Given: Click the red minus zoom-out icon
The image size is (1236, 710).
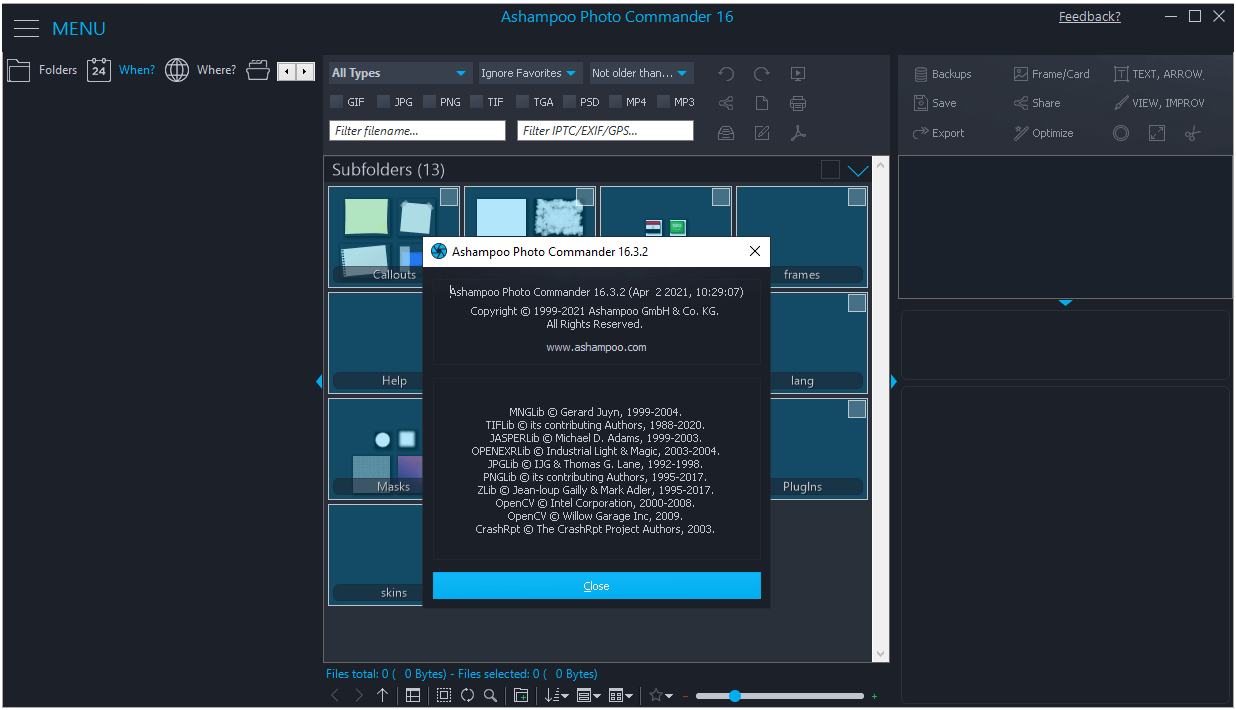Looking at the screenshot, I should [685, 696].
